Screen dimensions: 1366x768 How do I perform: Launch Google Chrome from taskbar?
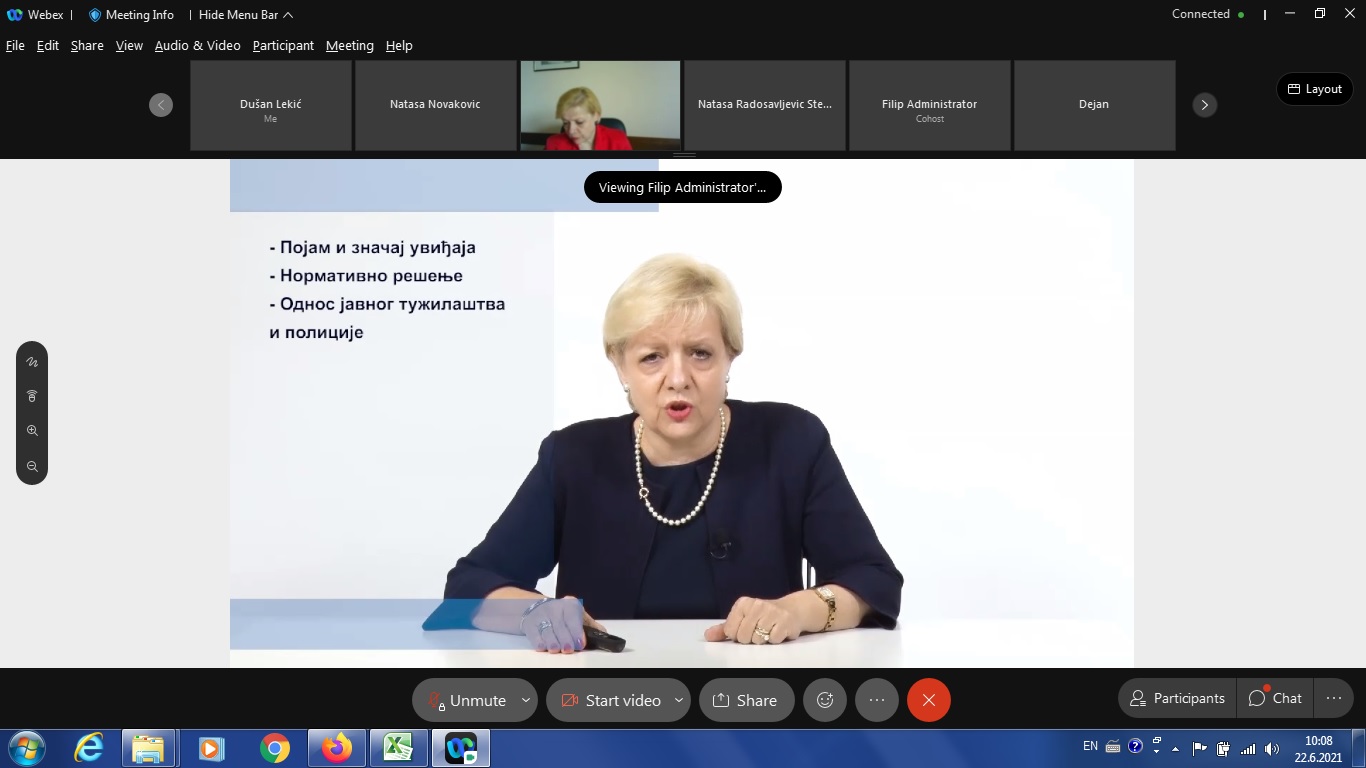tap(274, 748)
